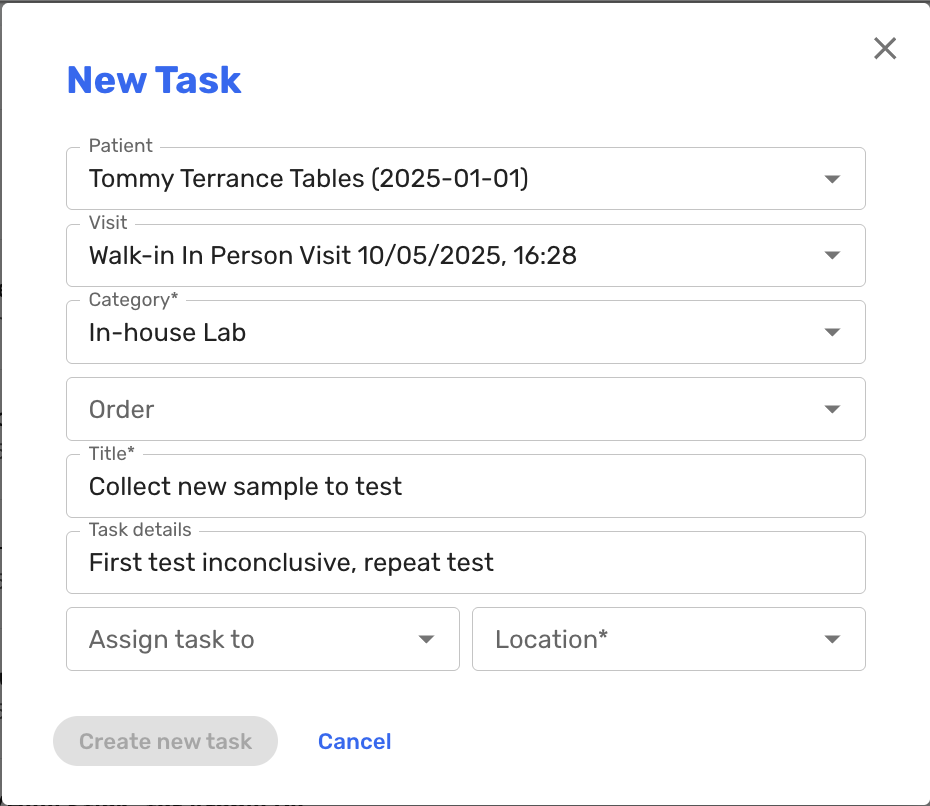
Task: Click the Patient field dropdown arrow
Action: point(832,179)
